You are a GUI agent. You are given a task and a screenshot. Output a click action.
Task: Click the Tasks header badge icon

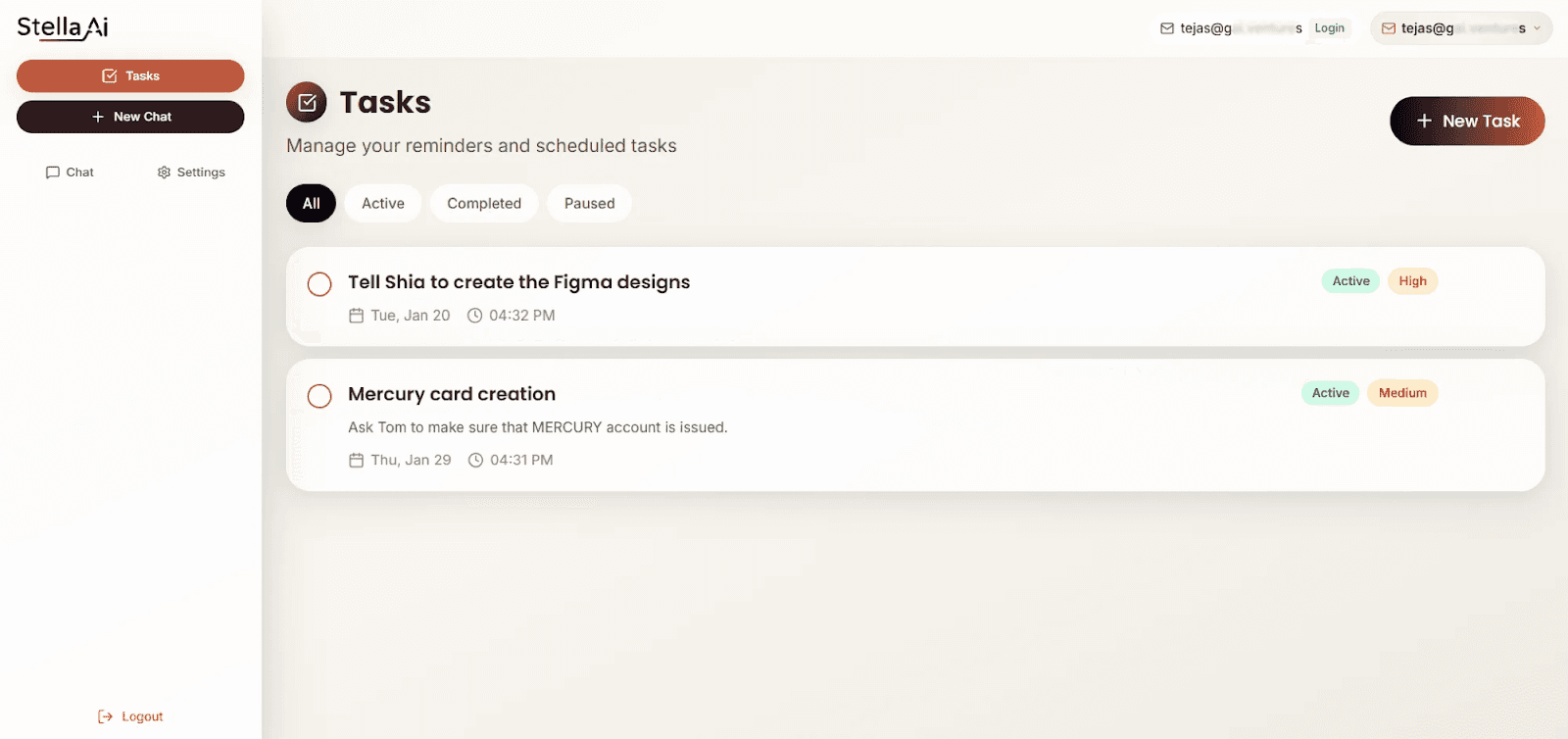(x=307, y=101)
